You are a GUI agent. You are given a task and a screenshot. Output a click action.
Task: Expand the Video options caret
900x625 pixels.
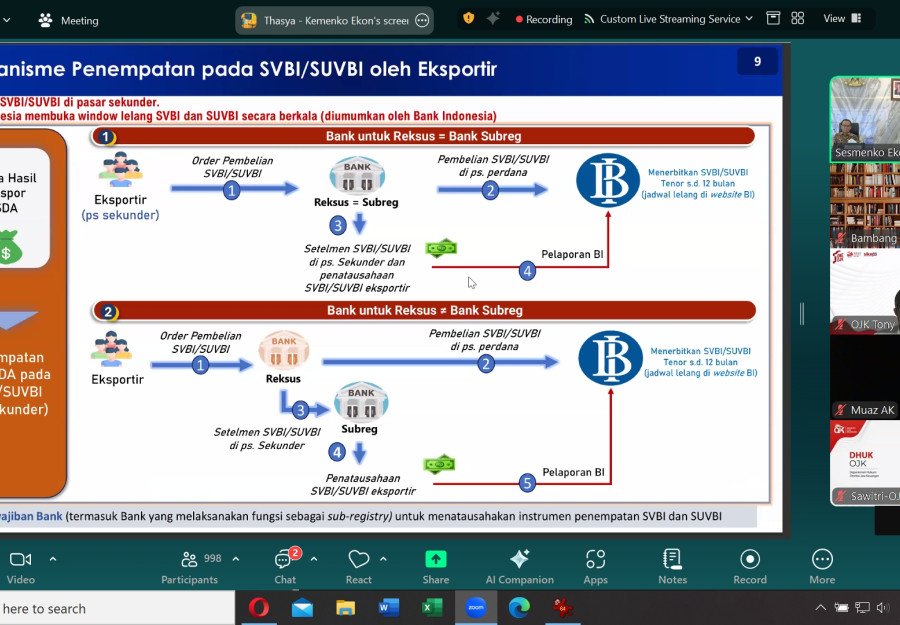pyautogui.click(x=53, y=558)
